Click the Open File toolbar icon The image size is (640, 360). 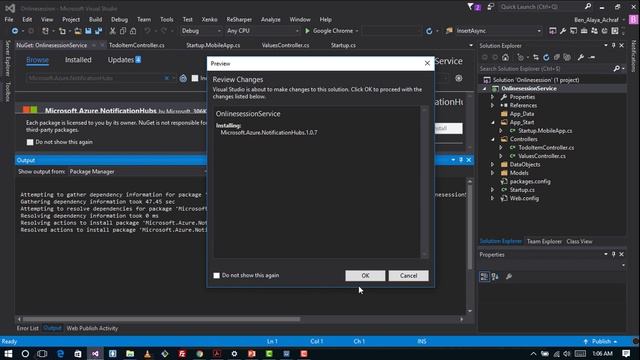pos(78,31)
